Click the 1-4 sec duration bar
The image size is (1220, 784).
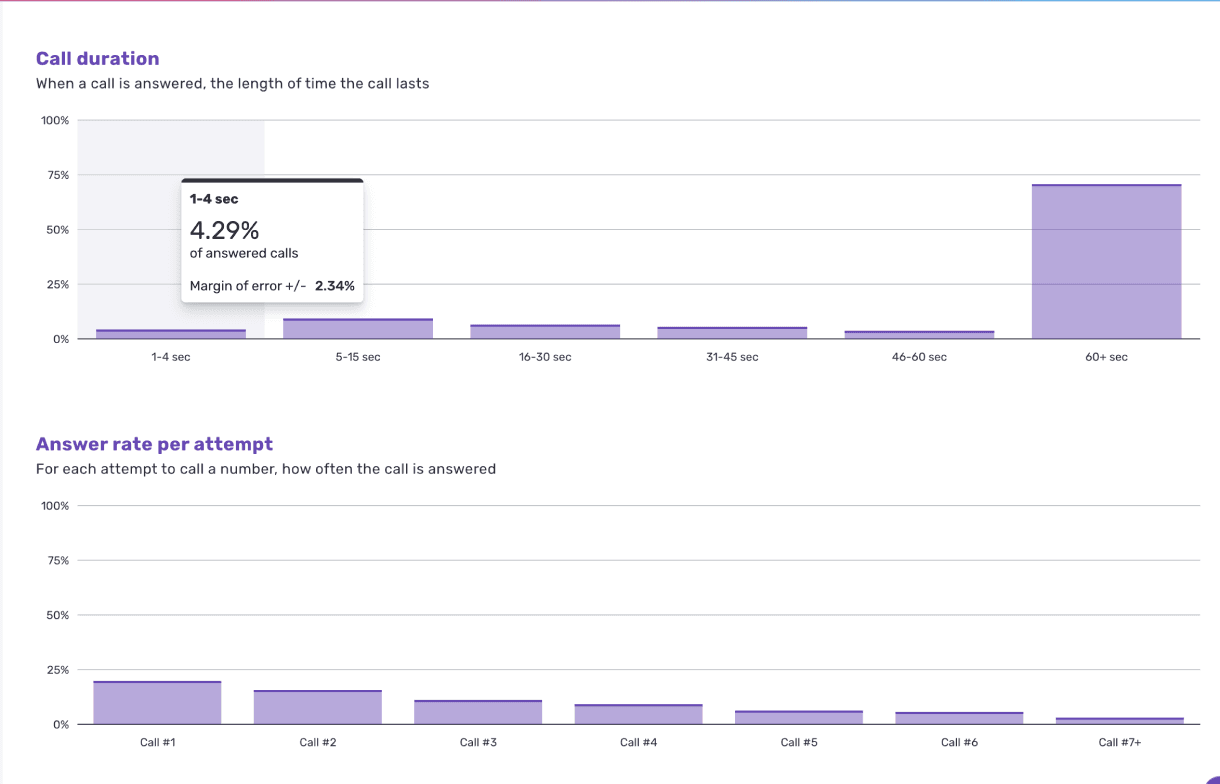tap(171, 334)
